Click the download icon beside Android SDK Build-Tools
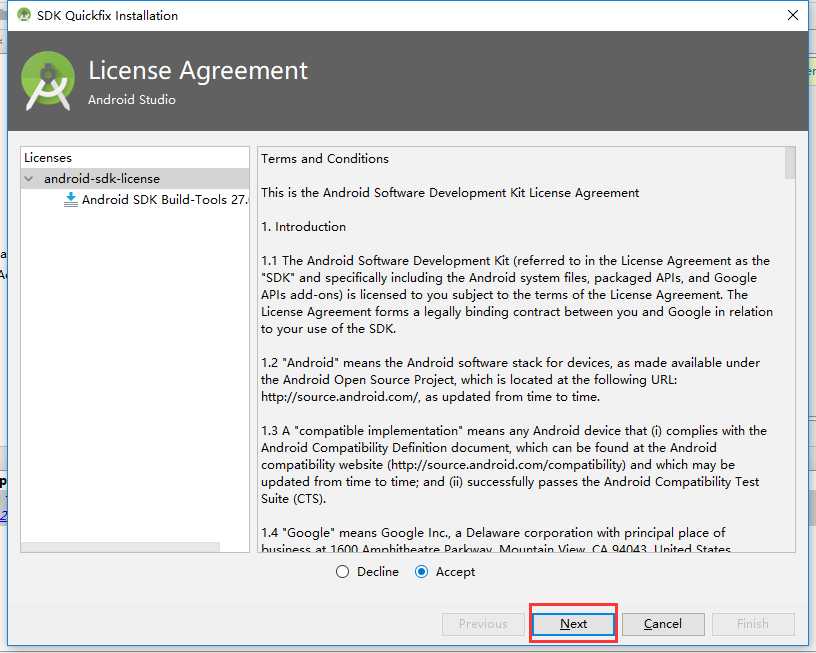 [x=70, y=199]
